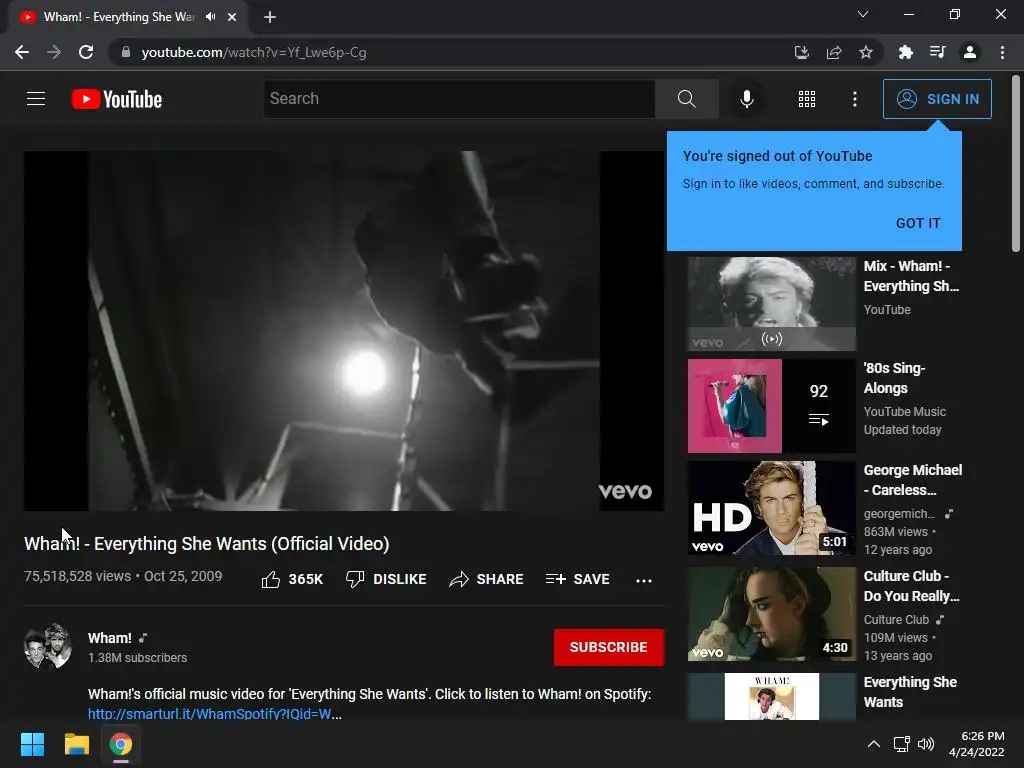1024x768 pixels.
Task: Like the video with the thumbs up (365K)
Action: (292, 579)
